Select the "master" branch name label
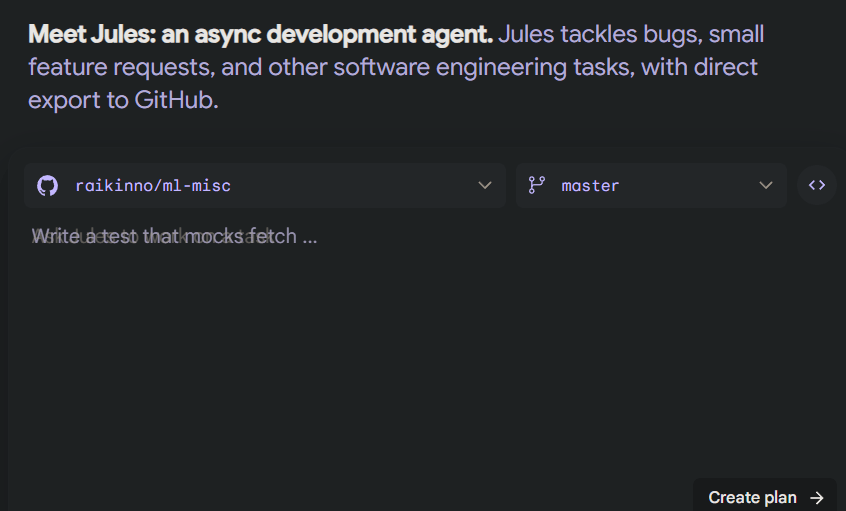The width and height of the screenshot is (846, 511). tap(590, 186)
